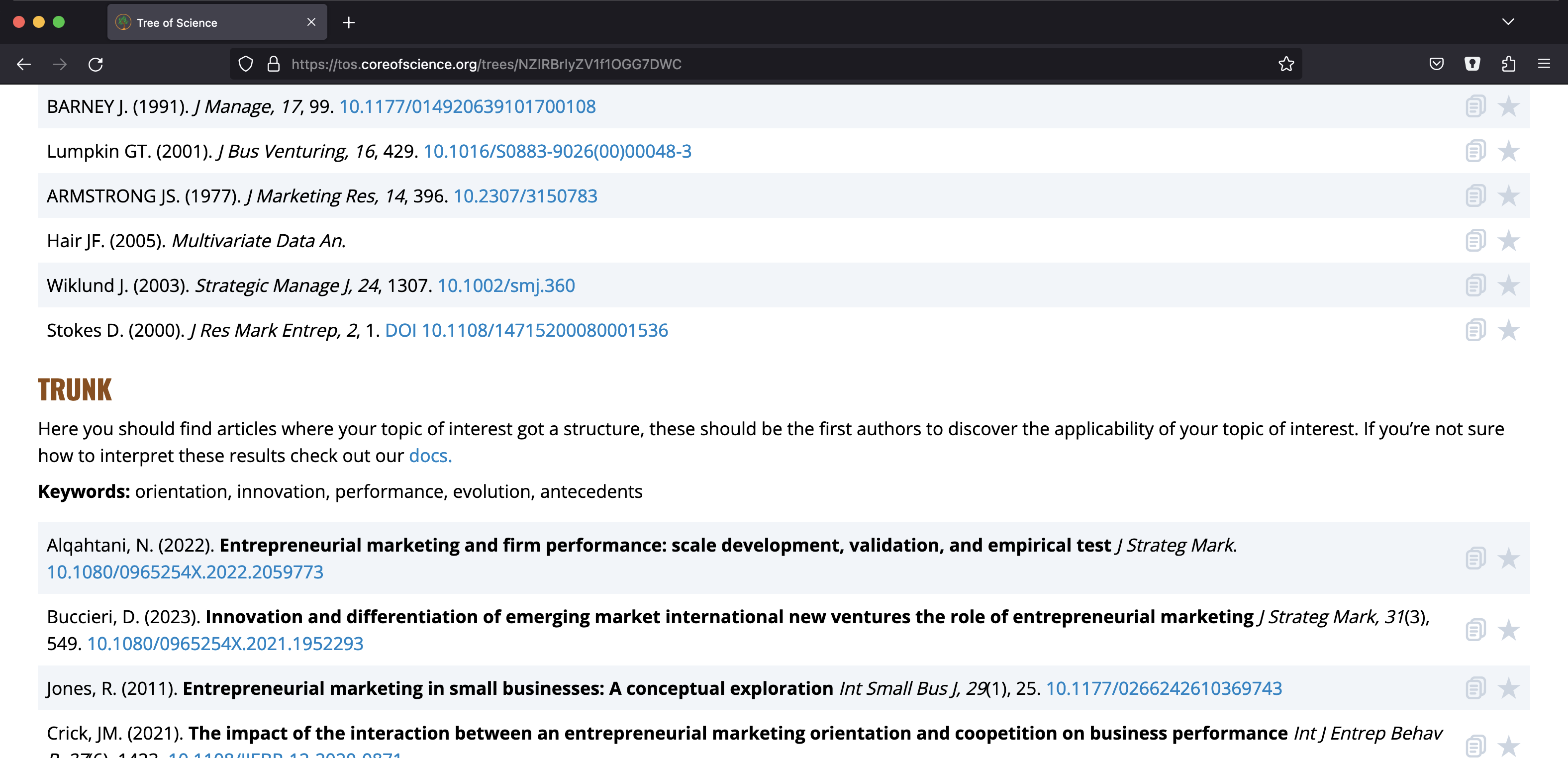The height and width of the screenshot is (758, 1568).
Task: Star the Lumpkin GT. 2001 reference
Action: click(x=1508, y=151)
